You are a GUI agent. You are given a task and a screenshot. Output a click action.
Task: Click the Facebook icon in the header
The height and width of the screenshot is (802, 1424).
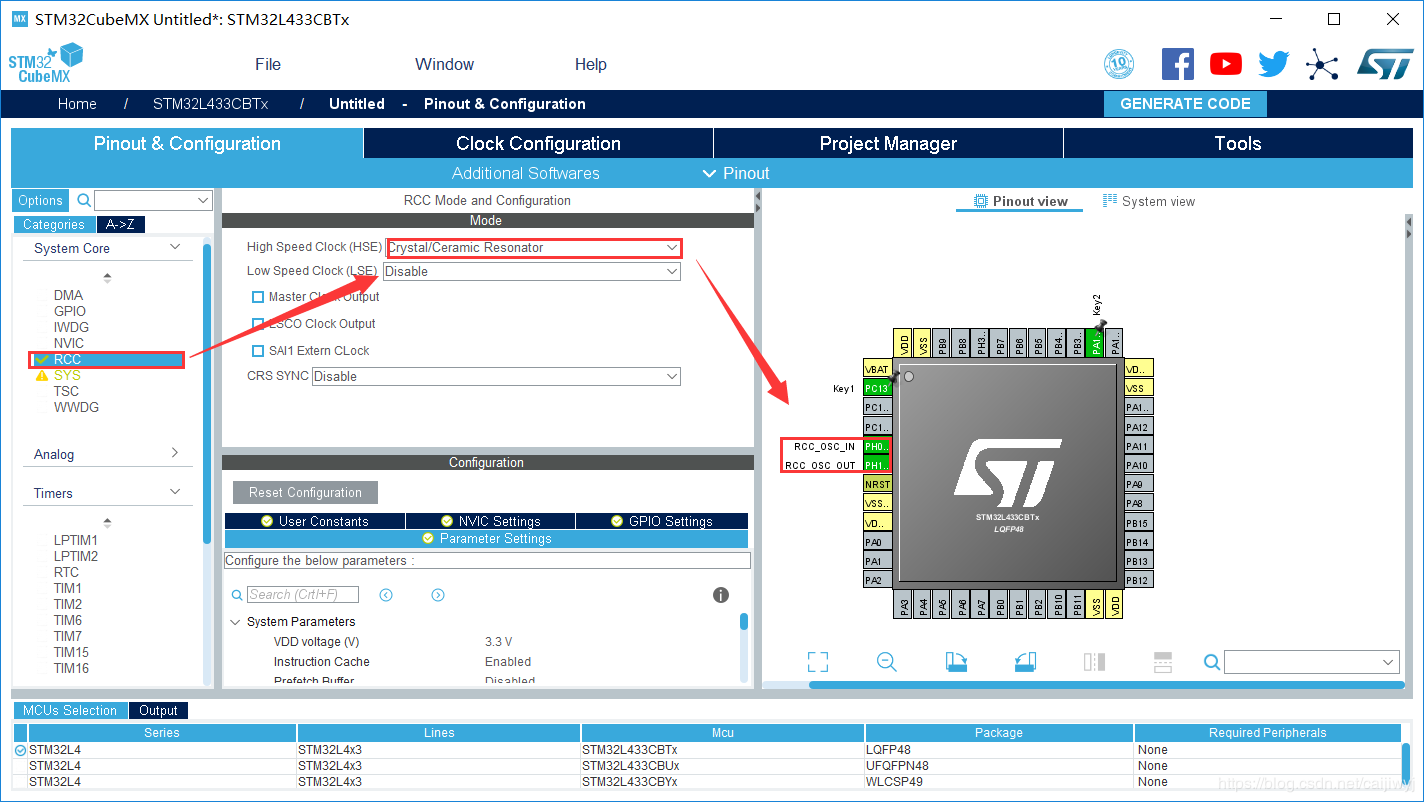1177,65
